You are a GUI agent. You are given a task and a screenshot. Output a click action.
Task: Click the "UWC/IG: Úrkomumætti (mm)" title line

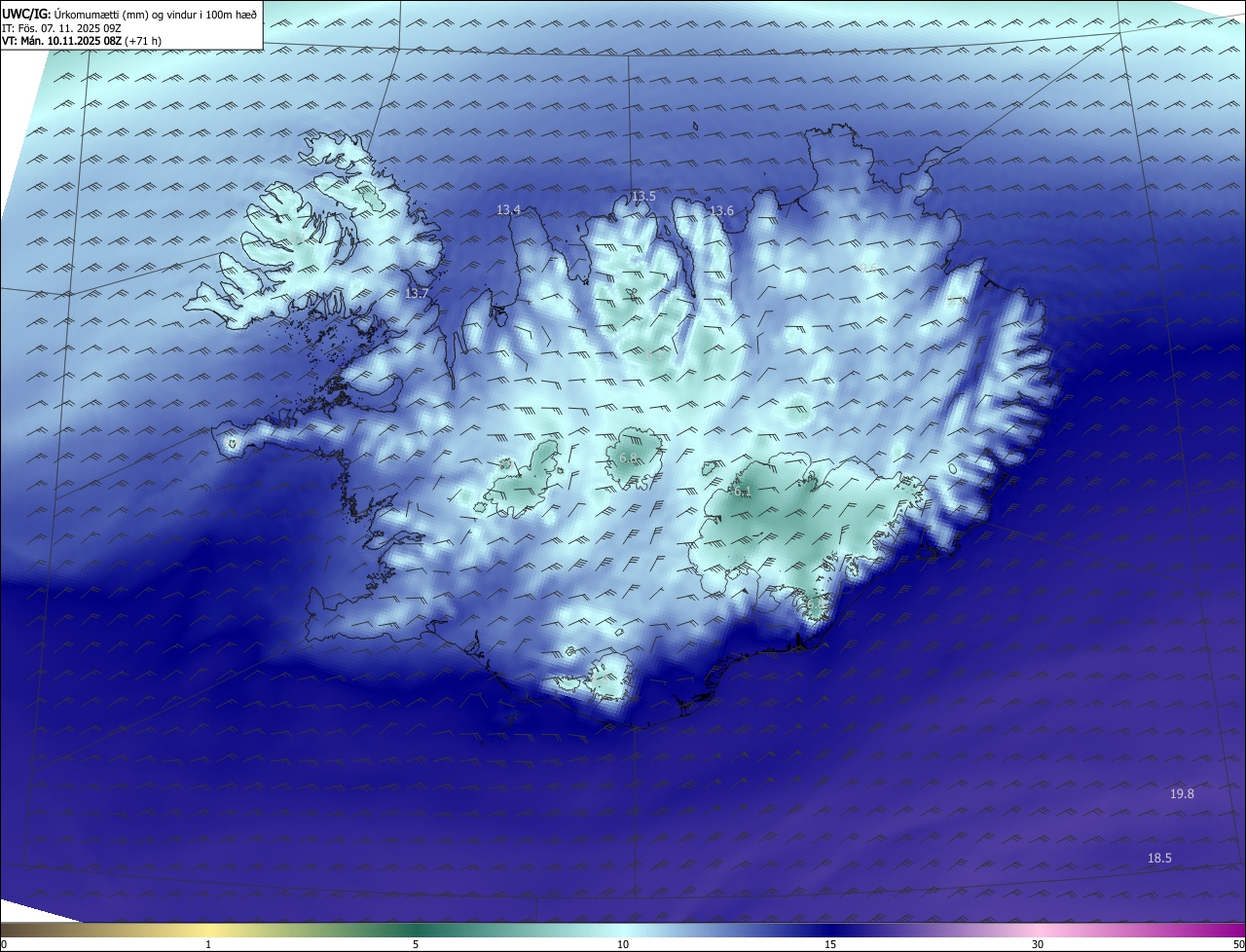(x=130, y=14)
